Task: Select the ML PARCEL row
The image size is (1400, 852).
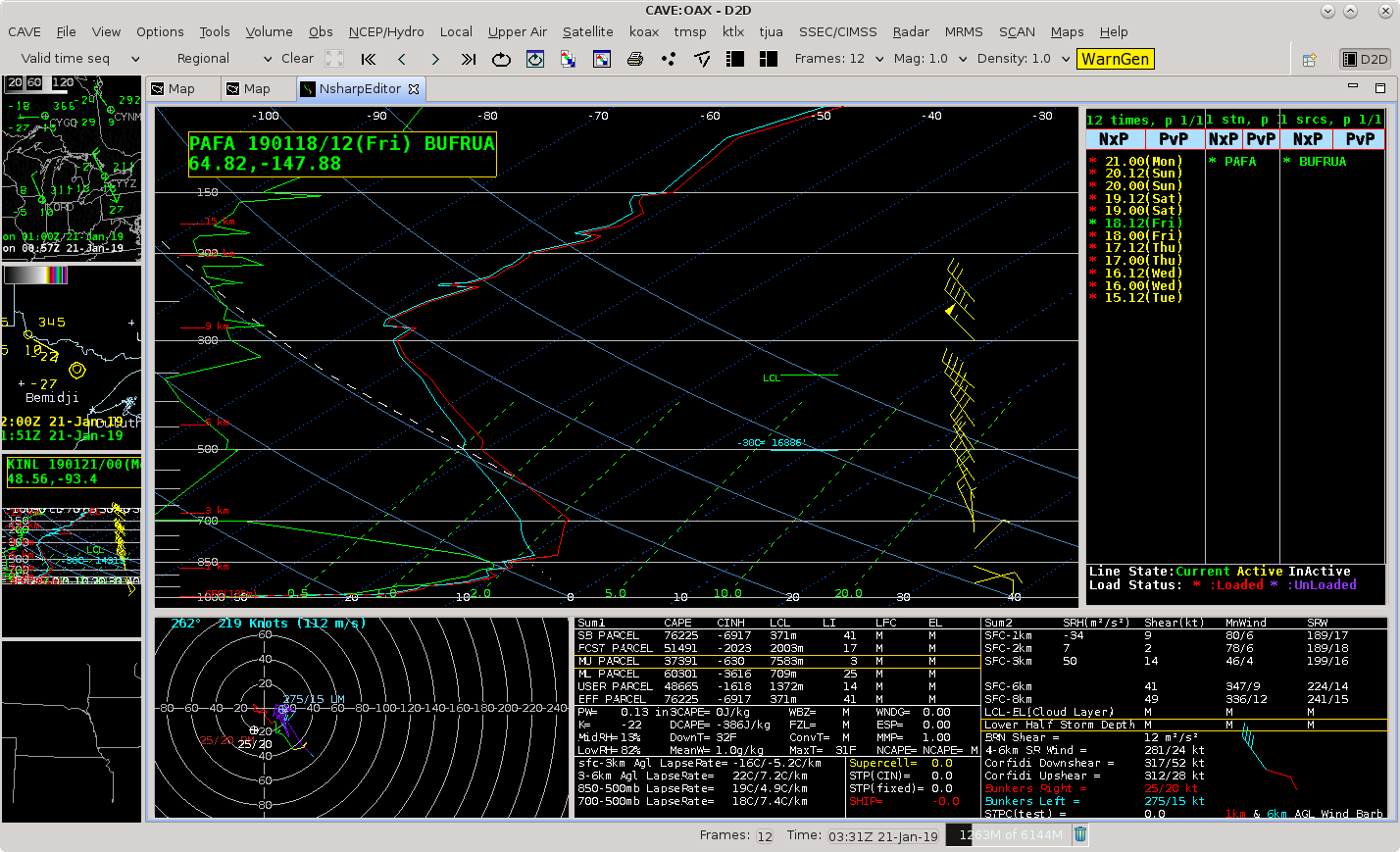Action: point(776,674)
